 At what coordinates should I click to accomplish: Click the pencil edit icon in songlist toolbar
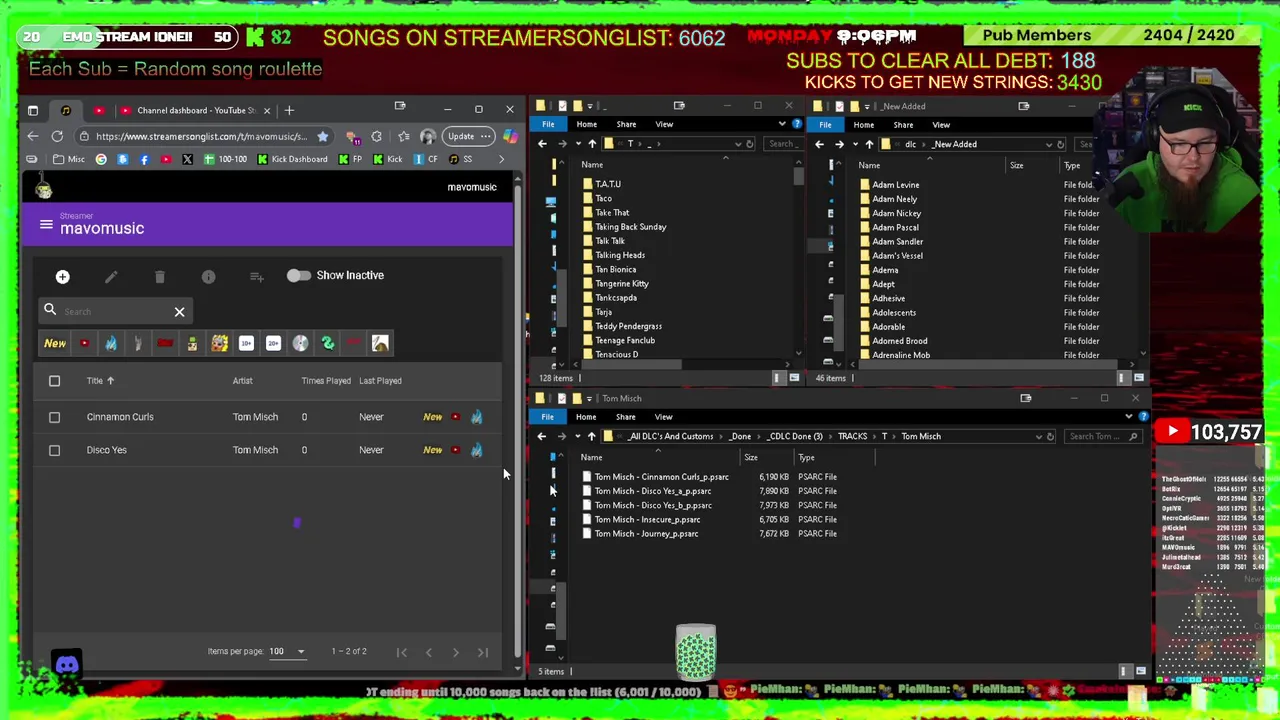click(111, 277)
